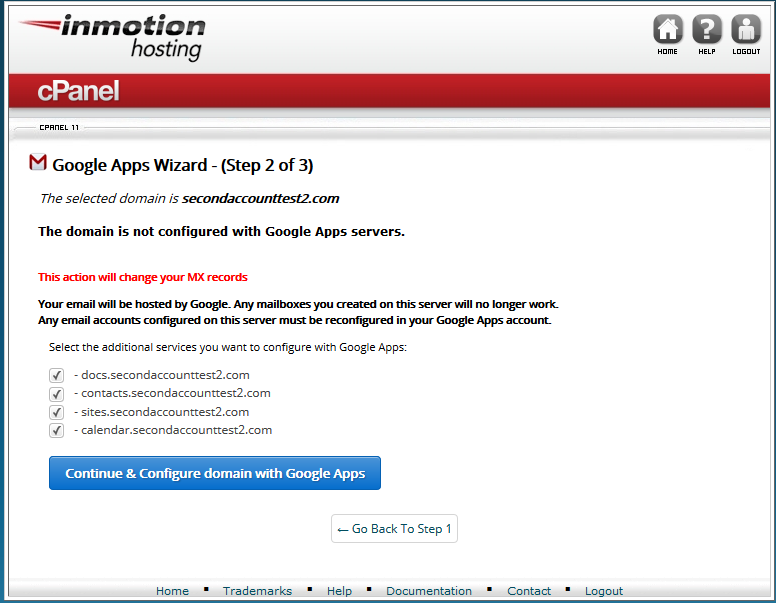Click Continue & Configure domain with Google Apps
This screenshot has width=776, height=603.
click(x=215, y=473)
